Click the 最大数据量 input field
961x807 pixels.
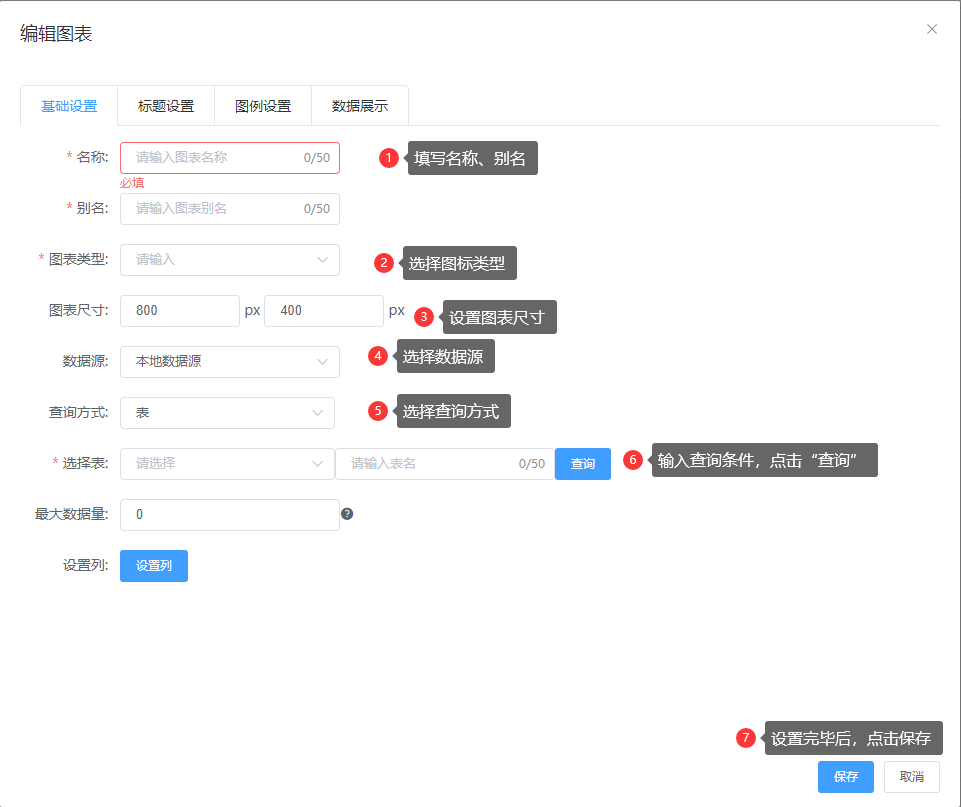click(x=229, y=515)
